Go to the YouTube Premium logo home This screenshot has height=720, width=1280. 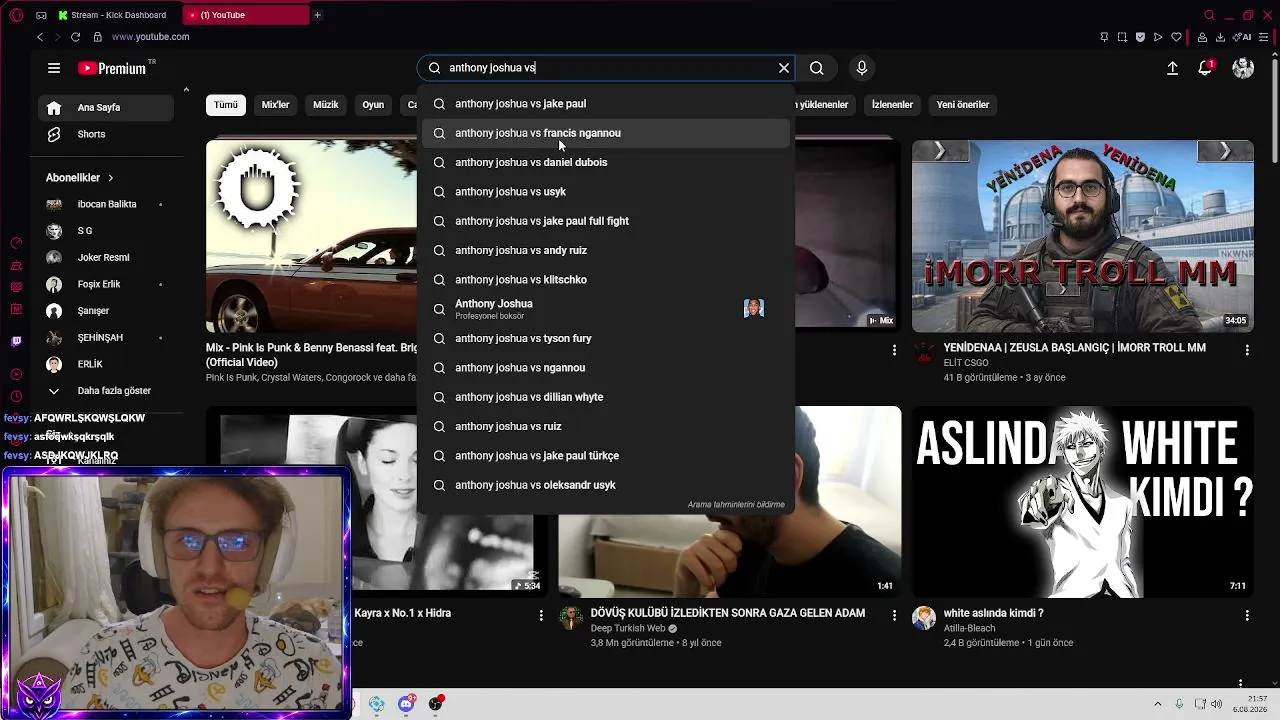click(x=112, y=68)
